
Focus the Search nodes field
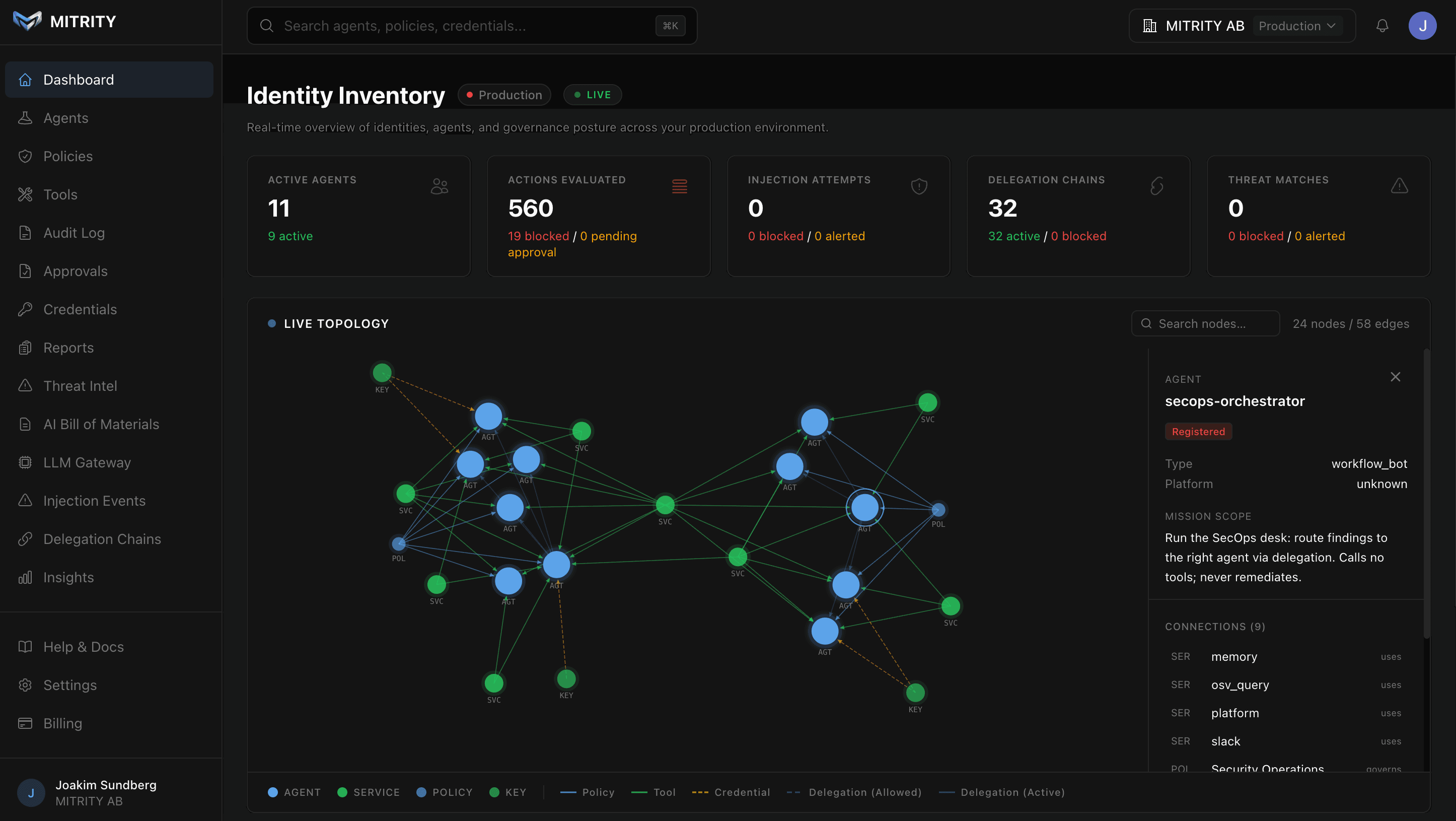[x=1205, y=323]
